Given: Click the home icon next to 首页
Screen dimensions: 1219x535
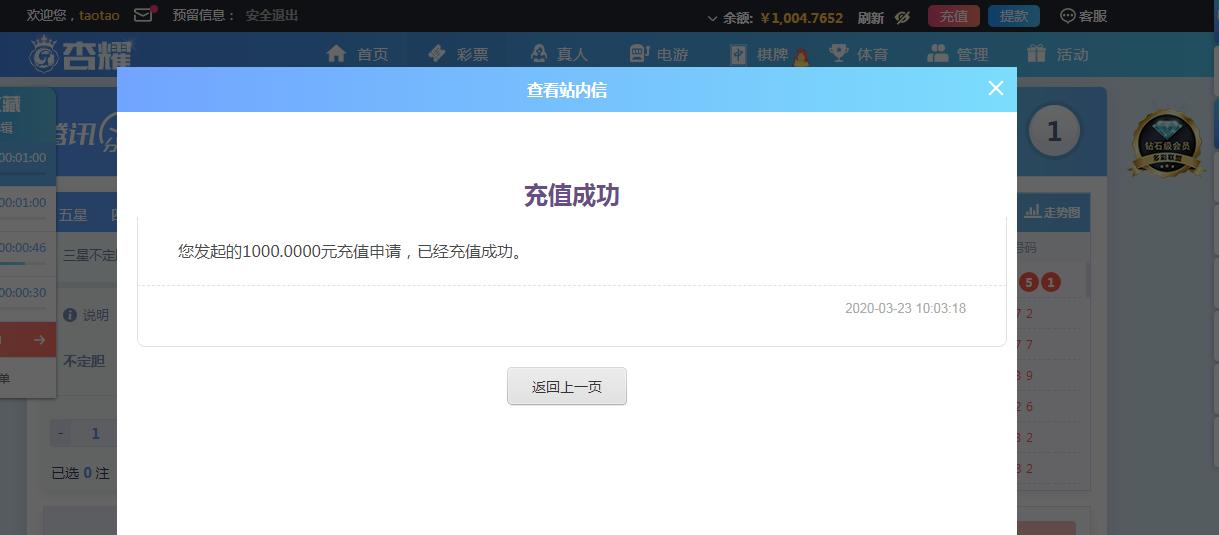Looking at the screenshot, I should click(x=336, y=53).
